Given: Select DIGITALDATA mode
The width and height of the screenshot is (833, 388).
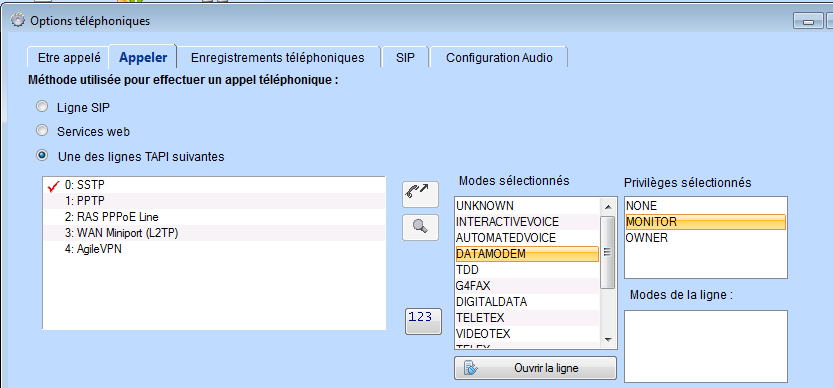Looking at the screenshot, I should (x=527, y=302).
